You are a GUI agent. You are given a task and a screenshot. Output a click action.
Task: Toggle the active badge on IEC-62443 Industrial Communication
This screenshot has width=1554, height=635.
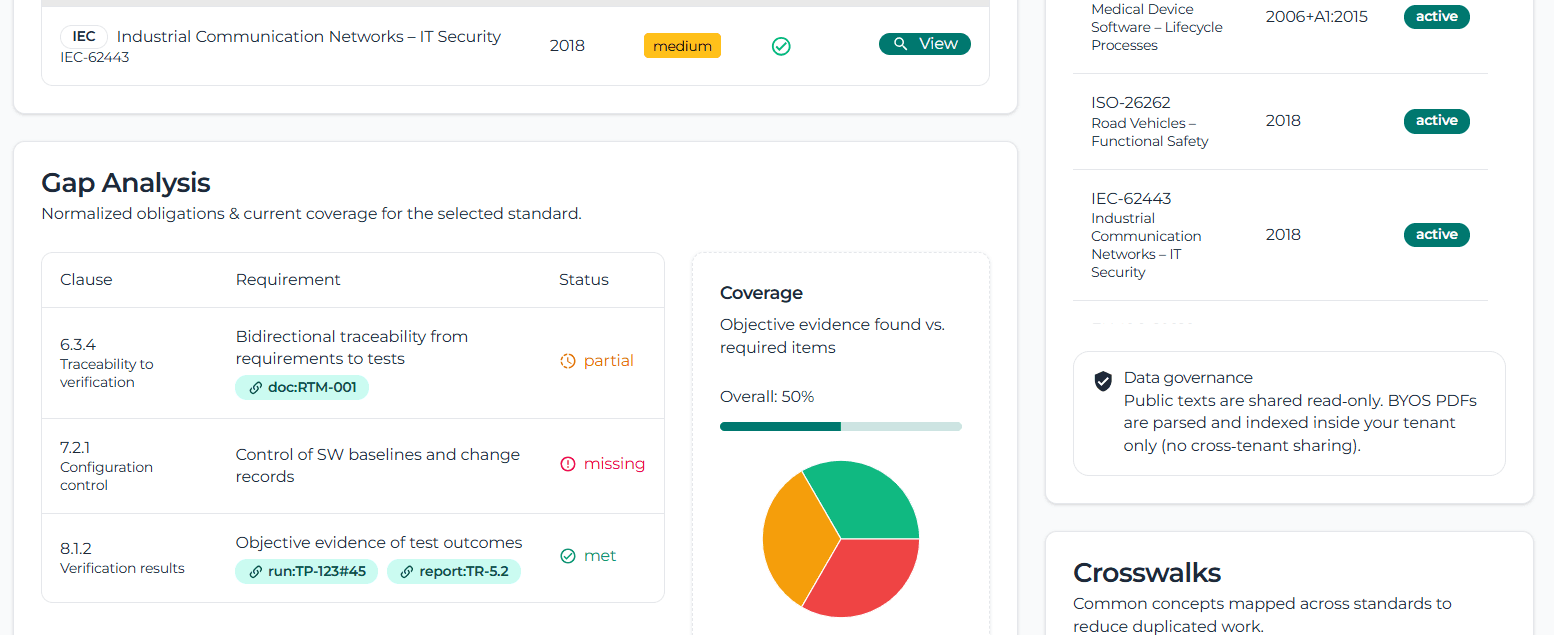1437,234
